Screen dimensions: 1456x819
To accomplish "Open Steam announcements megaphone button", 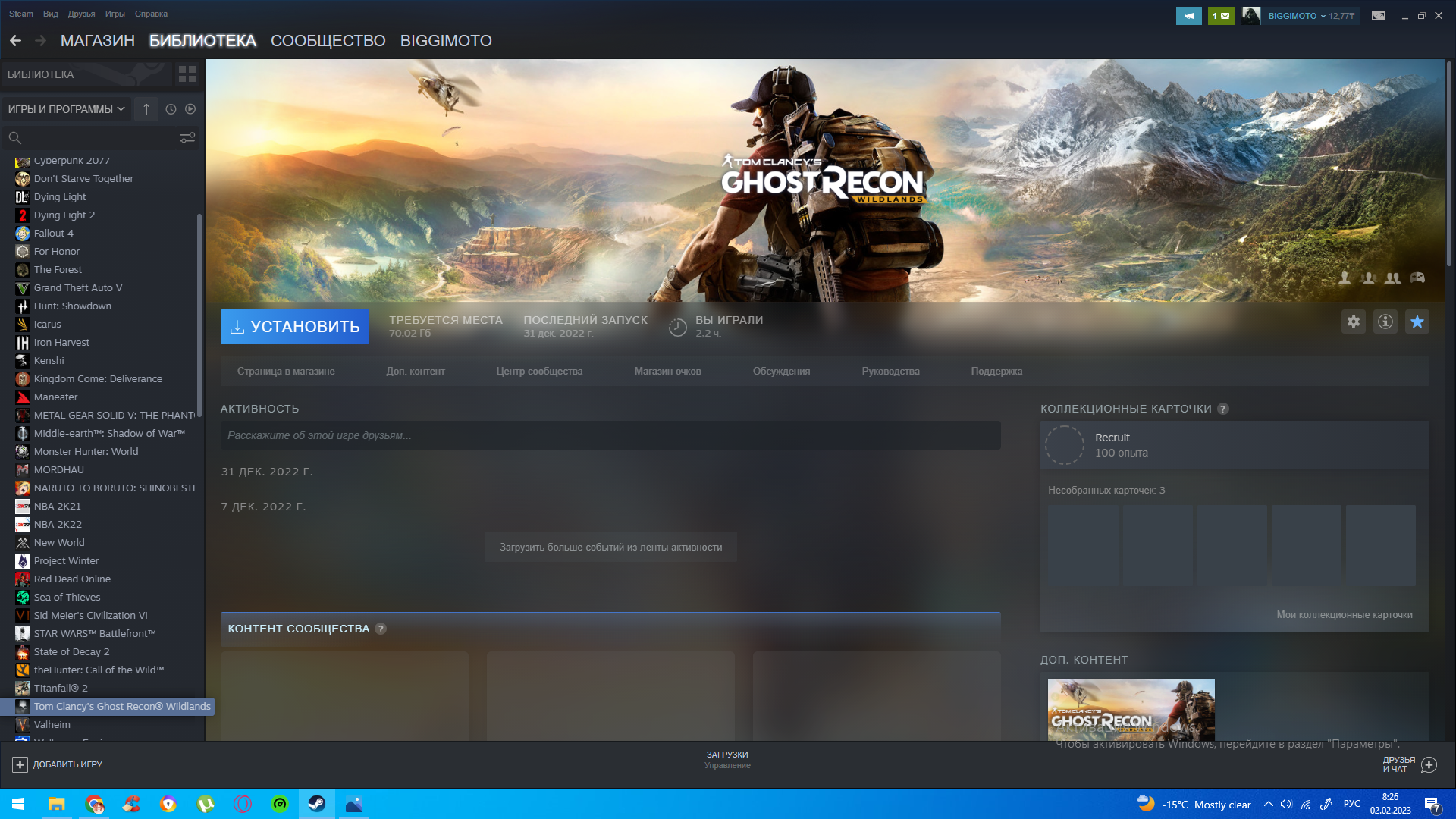I will coord(1189,16).
